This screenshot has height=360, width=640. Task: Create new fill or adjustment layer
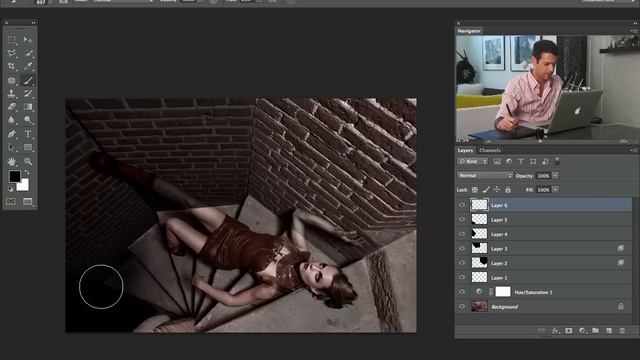582,331
